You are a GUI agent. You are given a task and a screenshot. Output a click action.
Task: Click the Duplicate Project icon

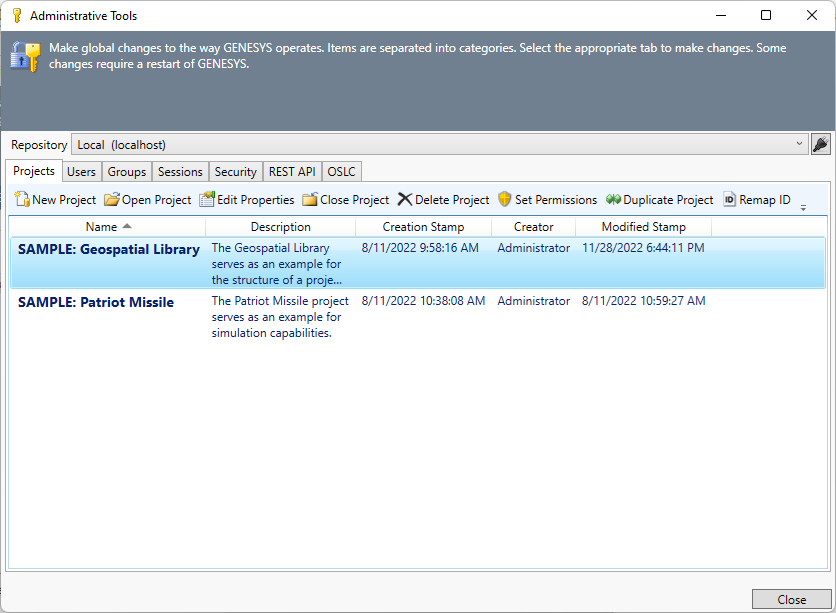[x=613, y=200]
